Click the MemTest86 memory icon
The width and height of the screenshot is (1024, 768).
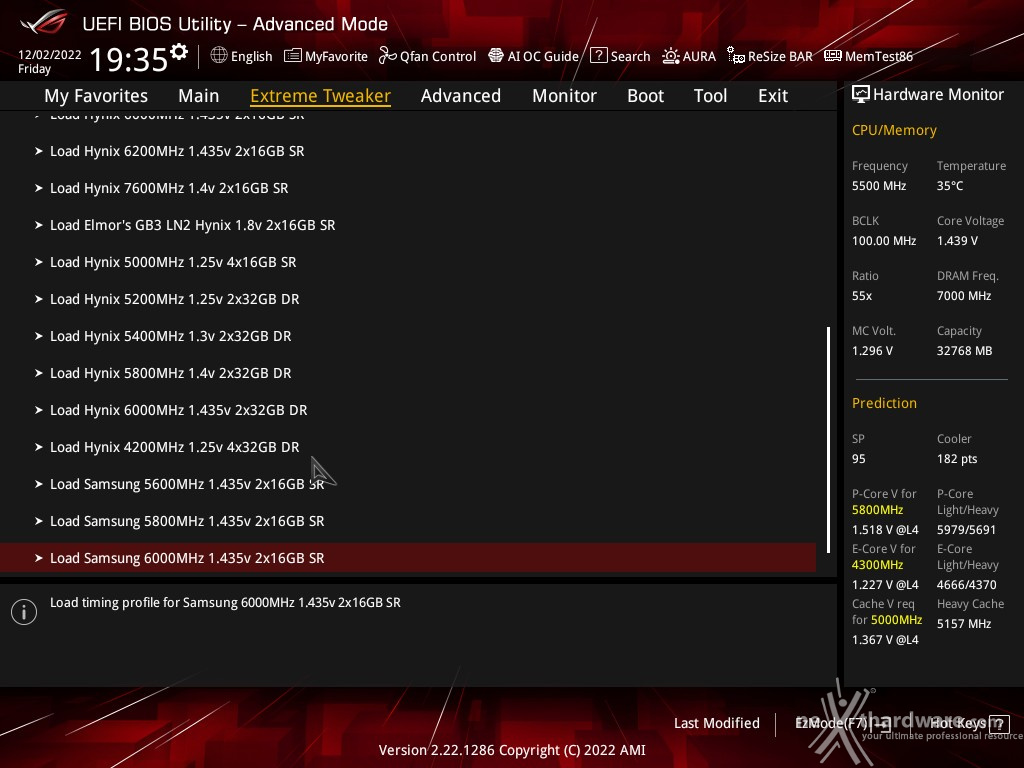tap(833, 56)
